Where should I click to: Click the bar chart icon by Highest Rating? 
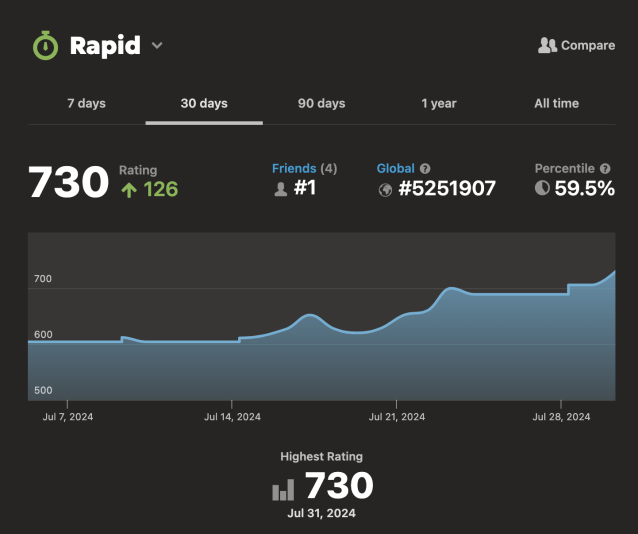point(284,489)
